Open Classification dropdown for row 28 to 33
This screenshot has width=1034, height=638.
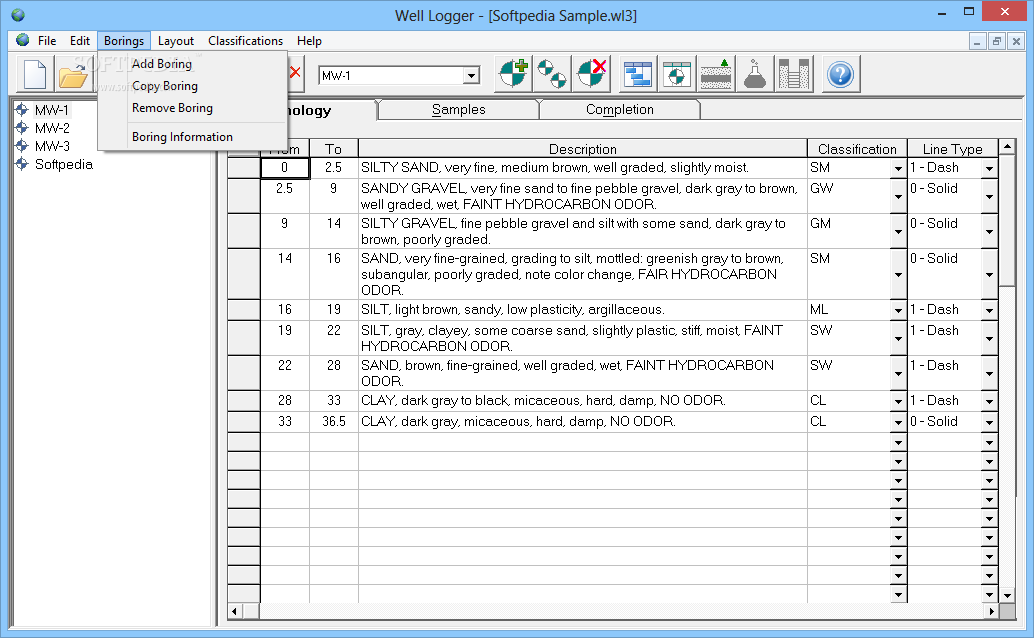(x=898, y=401)
